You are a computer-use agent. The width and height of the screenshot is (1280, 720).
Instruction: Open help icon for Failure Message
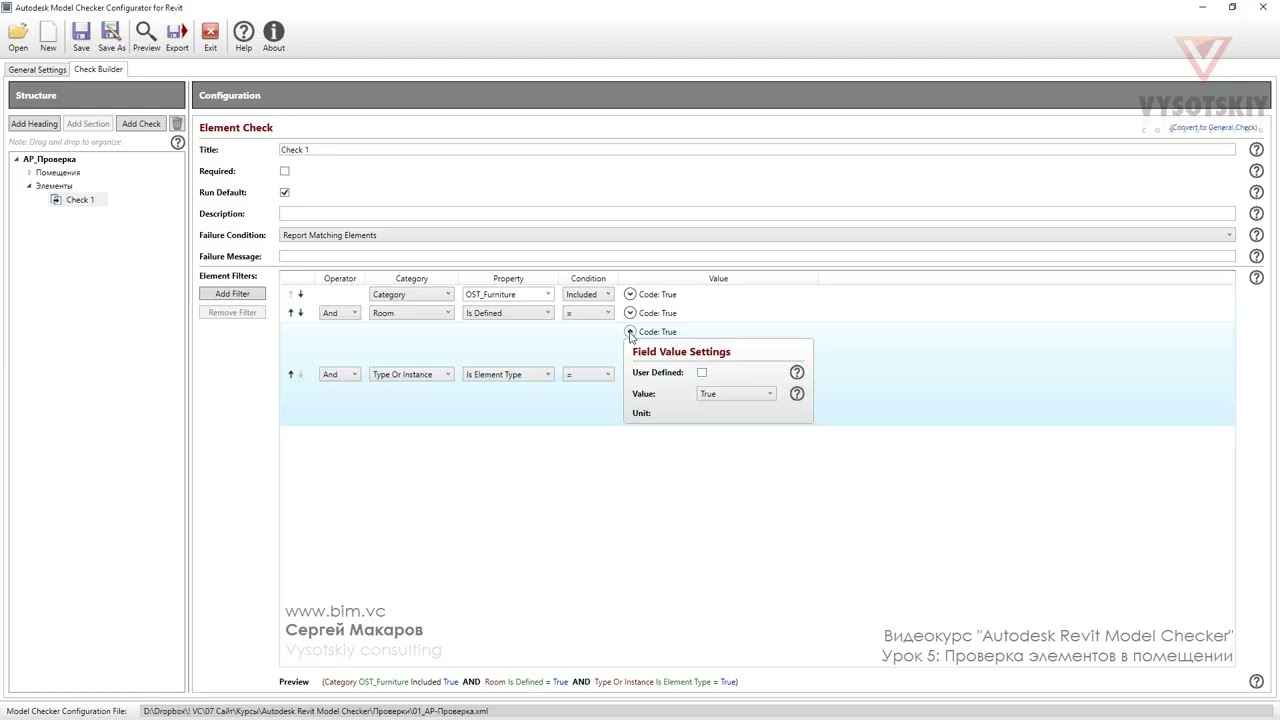click(1256, 257)
